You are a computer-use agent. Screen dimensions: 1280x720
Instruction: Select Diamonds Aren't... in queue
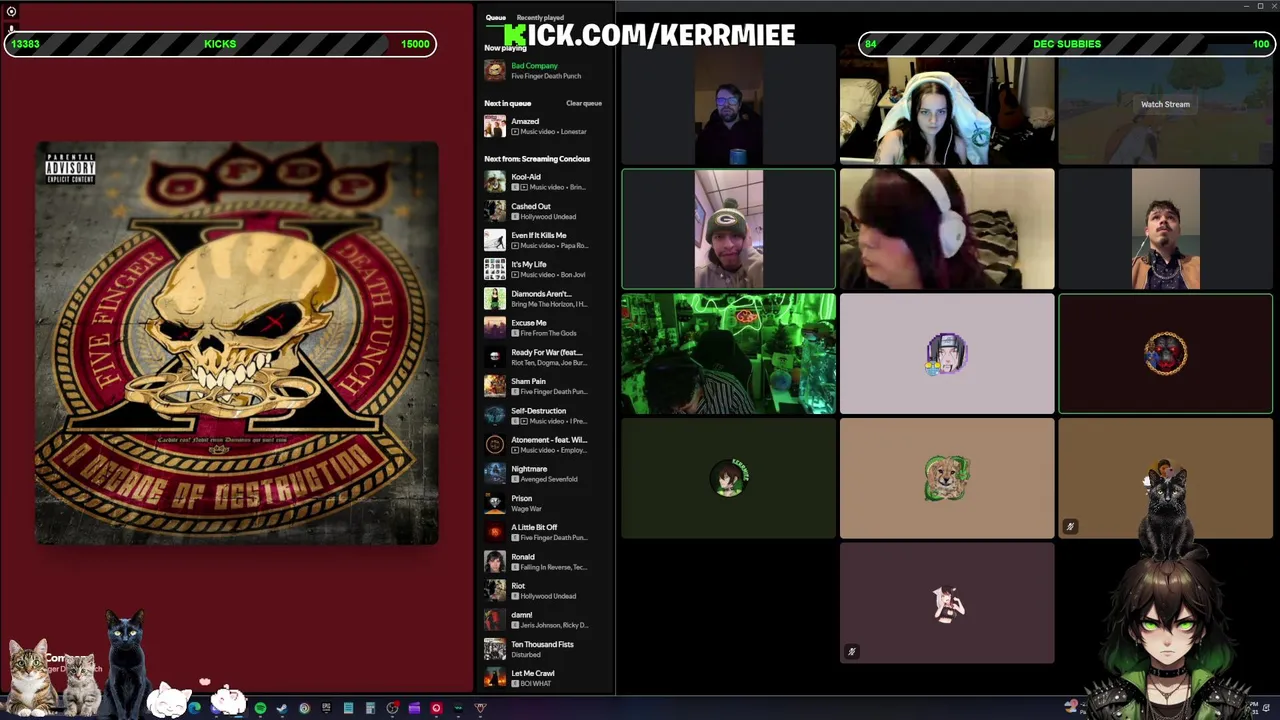point(546,298)
